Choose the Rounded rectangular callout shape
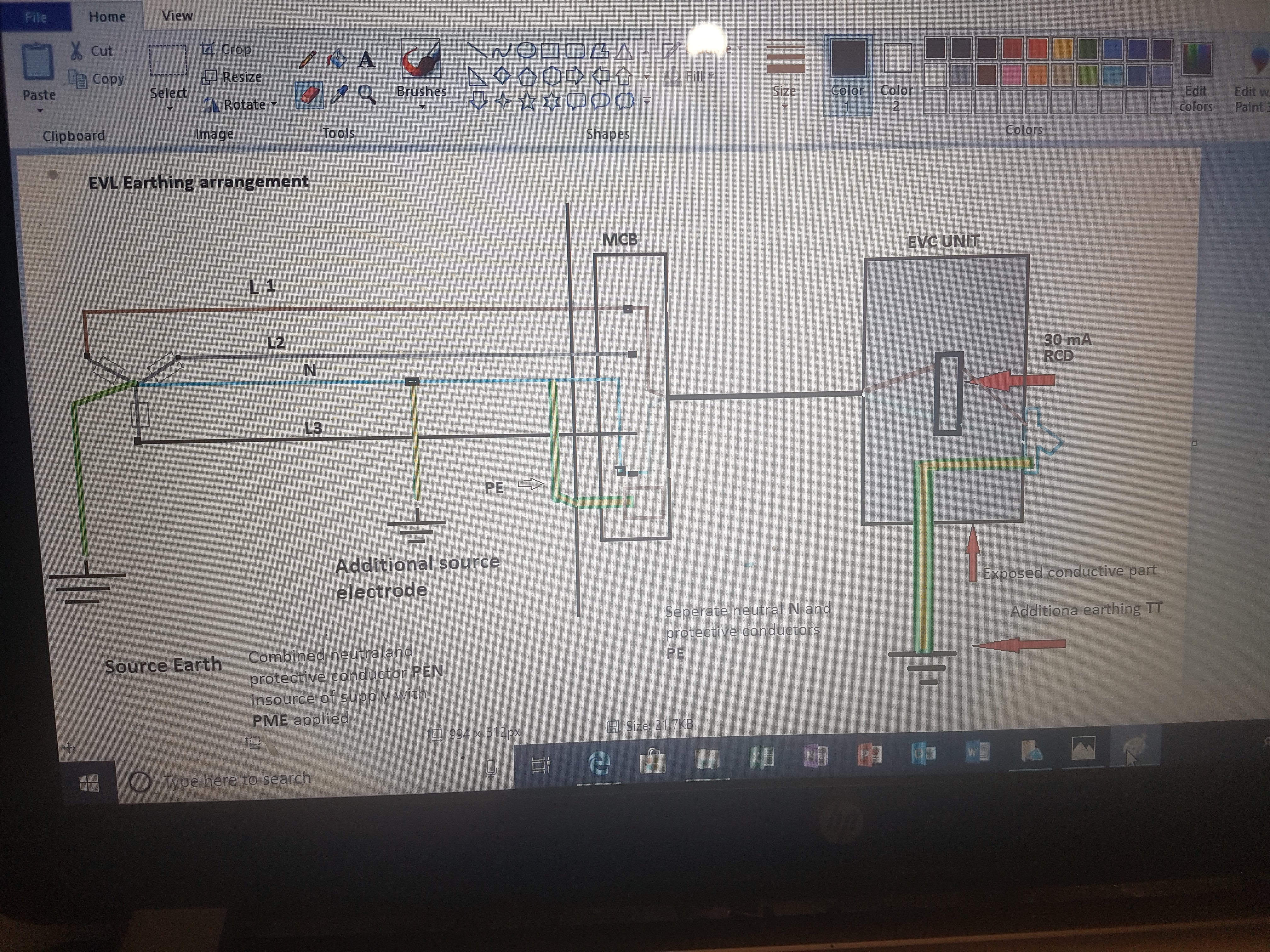The height and width of the screenshot is (952, 1270). 576,102
